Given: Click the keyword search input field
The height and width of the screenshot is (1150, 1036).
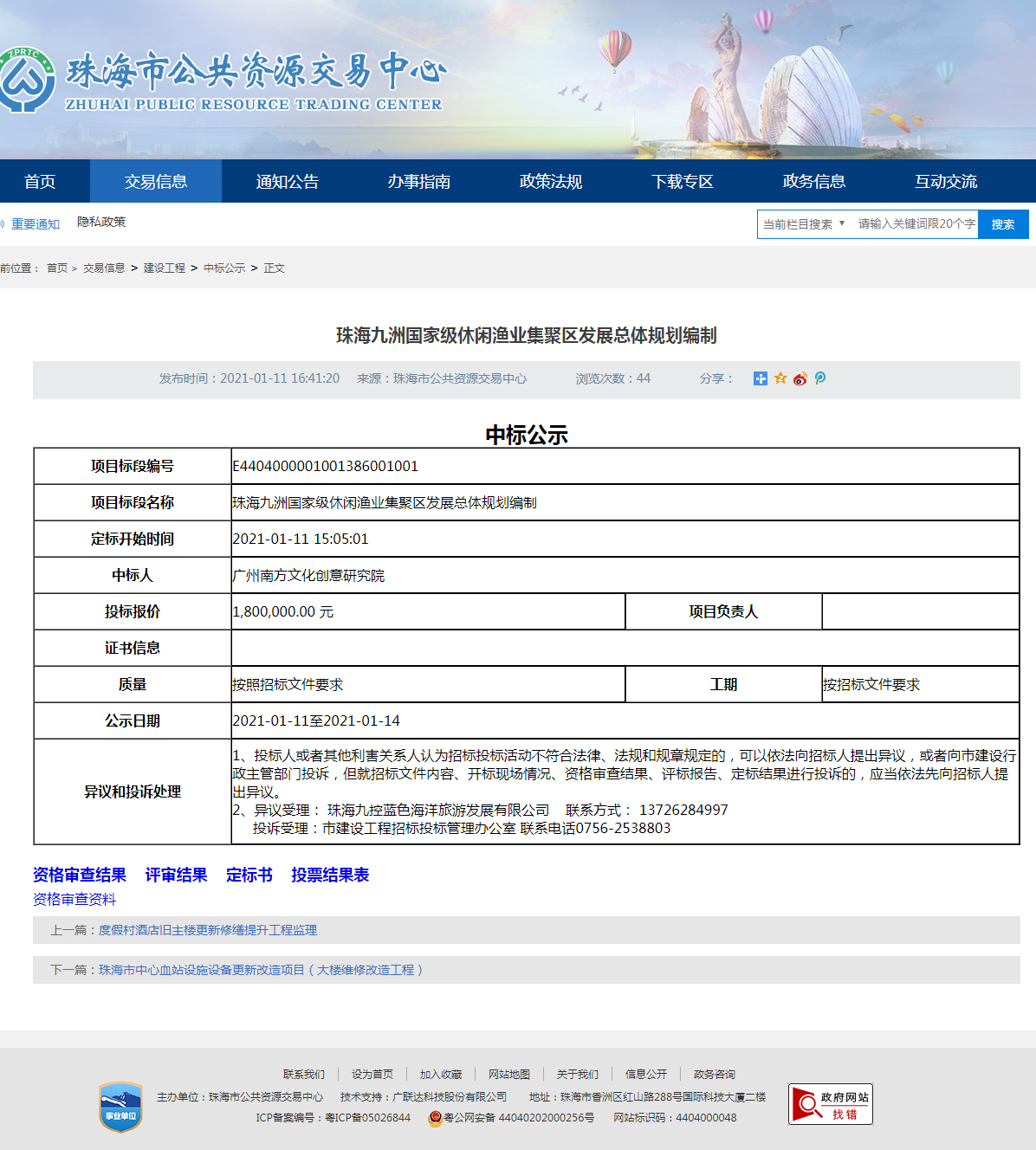Looking at the screenshot, I should pyautogui.click(x=915, y=224).
